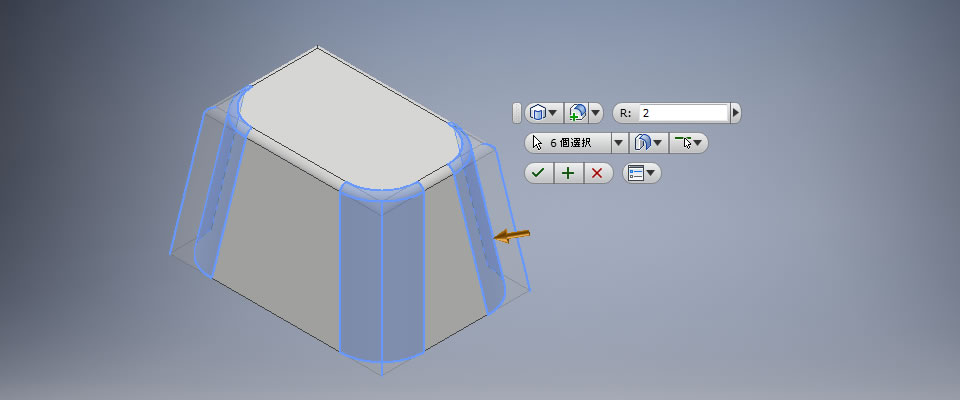Expand the dropdown arrow next to 6 個選択
Image resolution: width=960 pixels, height=400 pixels.
pyautogui.click(x=619, y=143)
